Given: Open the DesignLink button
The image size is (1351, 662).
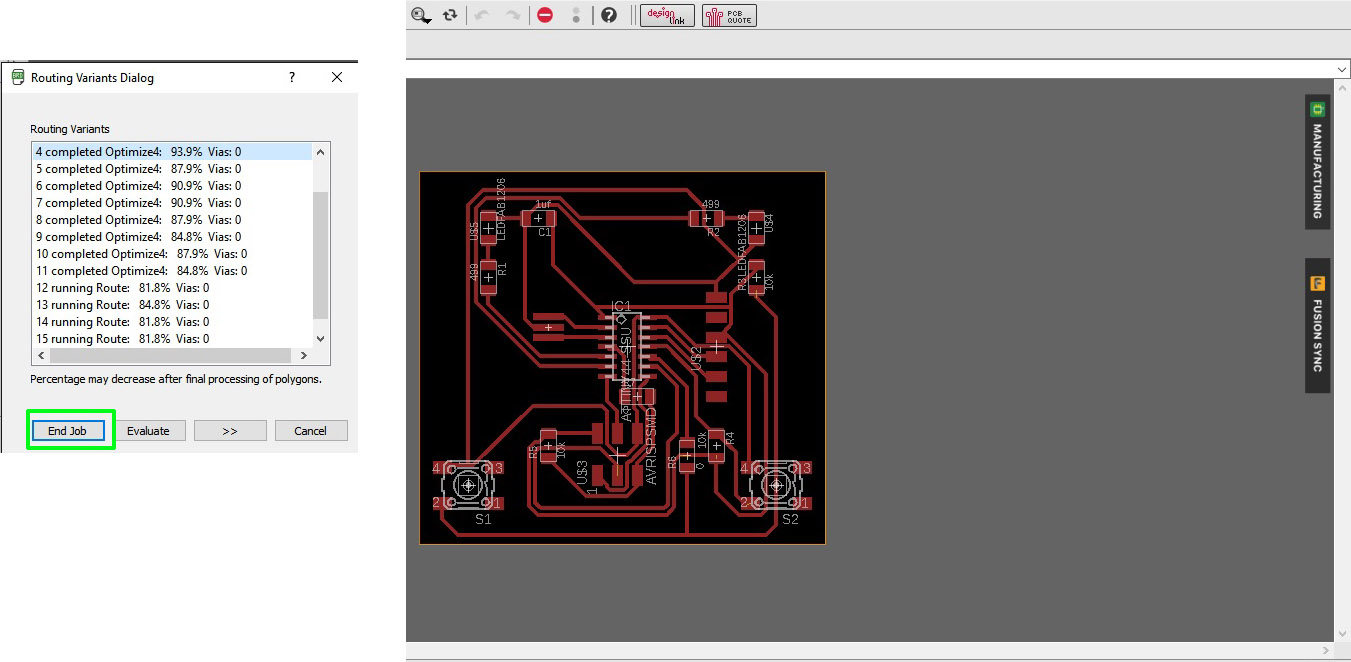Looking at the screenshot, I should [667, 15].
